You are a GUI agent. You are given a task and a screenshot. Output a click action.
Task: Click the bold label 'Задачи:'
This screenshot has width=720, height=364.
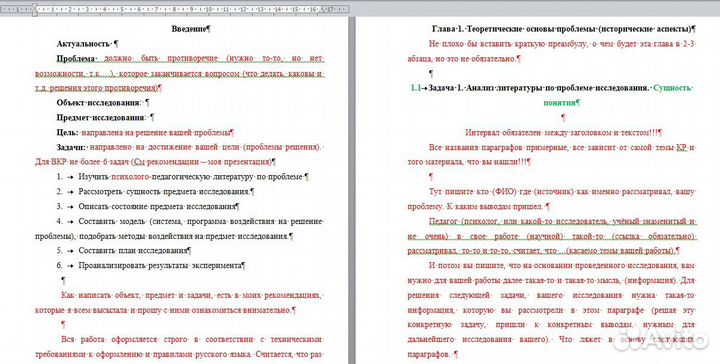tap(71, 147)
